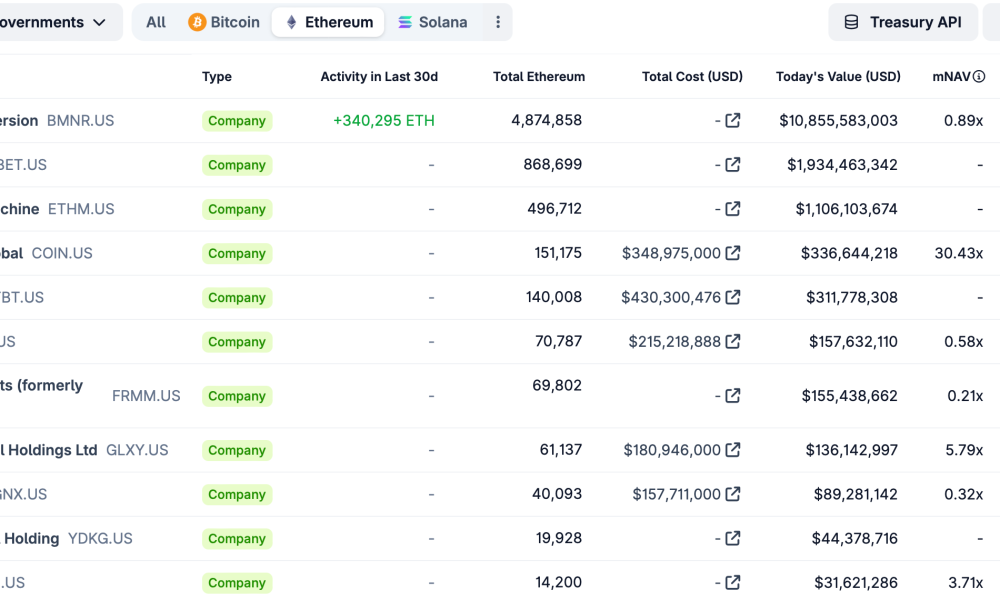This screenshot has width=1000, height=600.
Task: Expand more asset options via three-dot menu
Action: click(x=498, y=21)
